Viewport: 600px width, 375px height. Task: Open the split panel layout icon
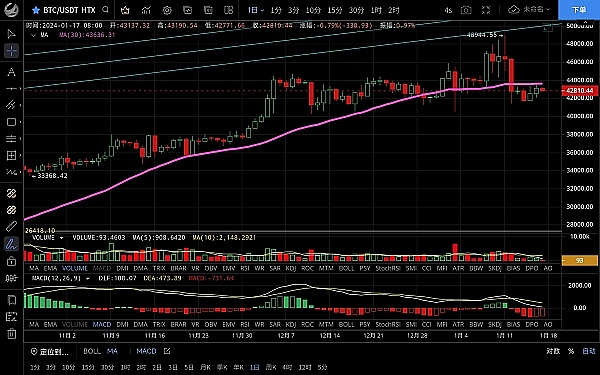[228, 10]
